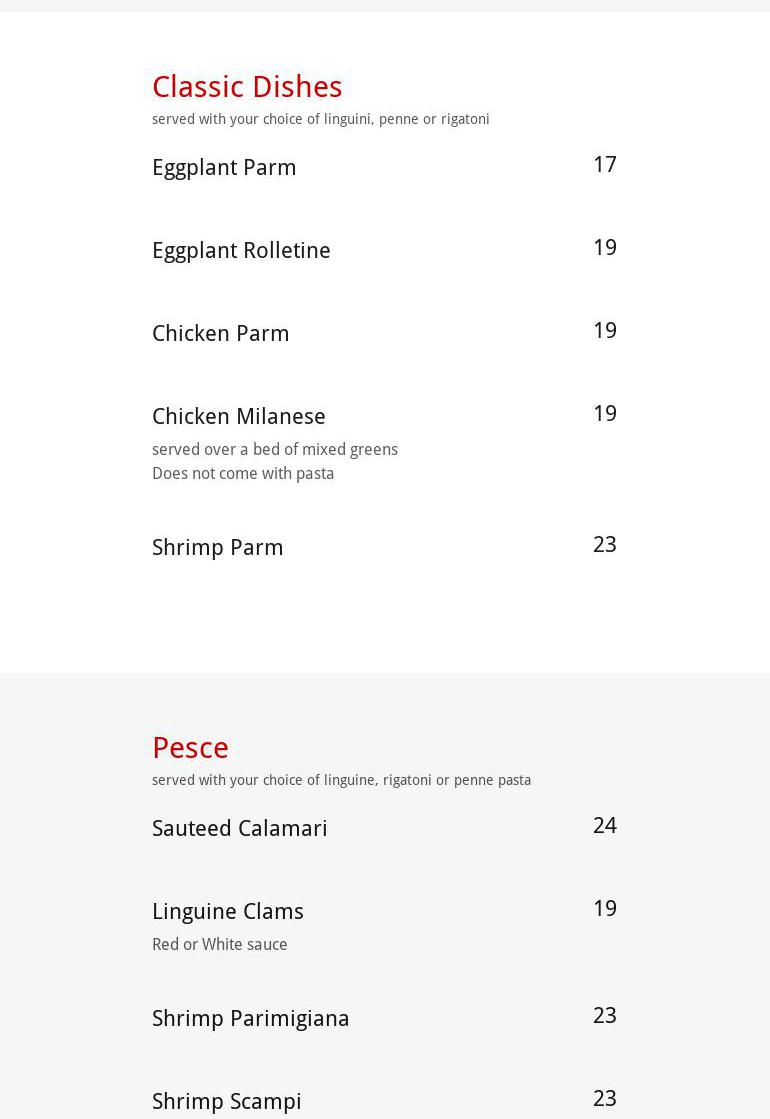Choose the Chicken Milanese menu item
The image size is (770, 1119).
(238, 416)
